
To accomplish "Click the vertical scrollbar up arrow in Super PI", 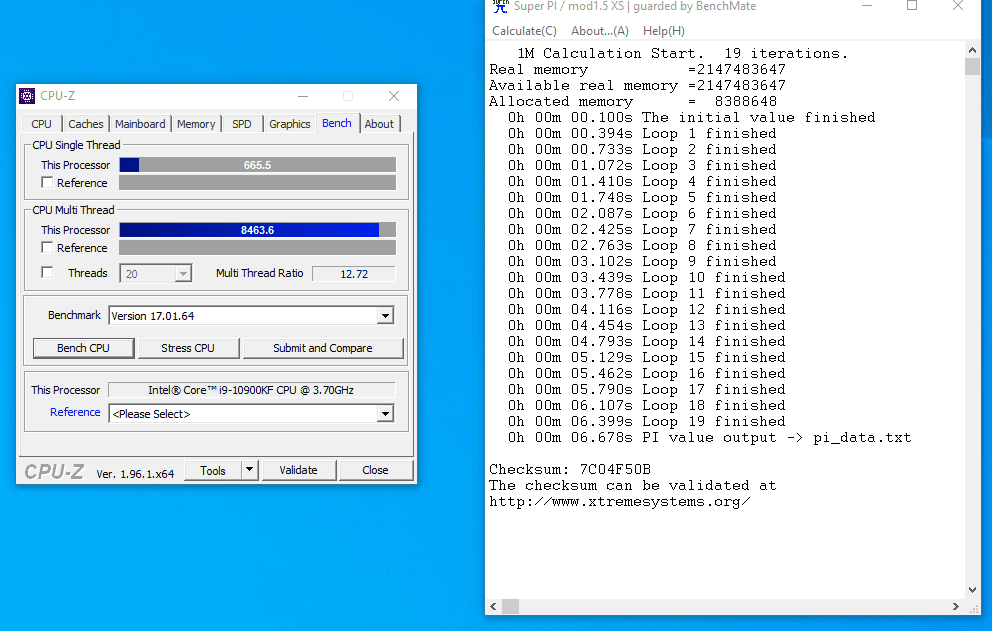I will tap(972, 50).
